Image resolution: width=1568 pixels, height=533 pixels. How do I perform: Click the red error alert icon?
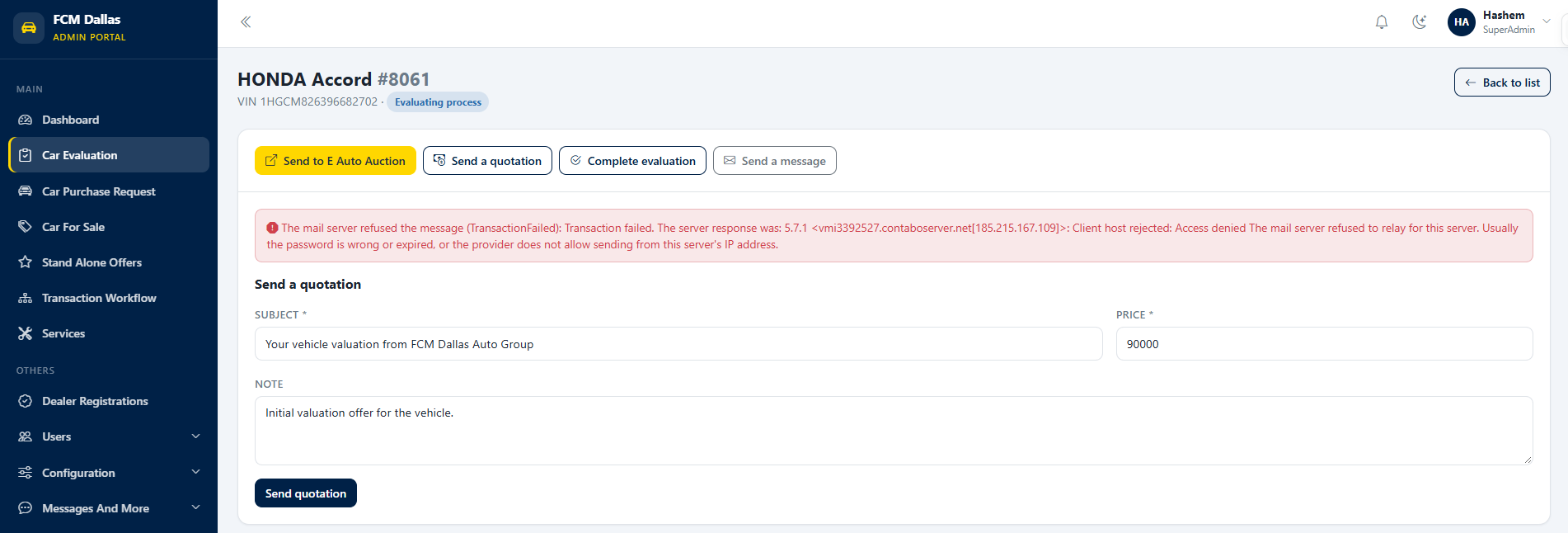pos(272,228)
